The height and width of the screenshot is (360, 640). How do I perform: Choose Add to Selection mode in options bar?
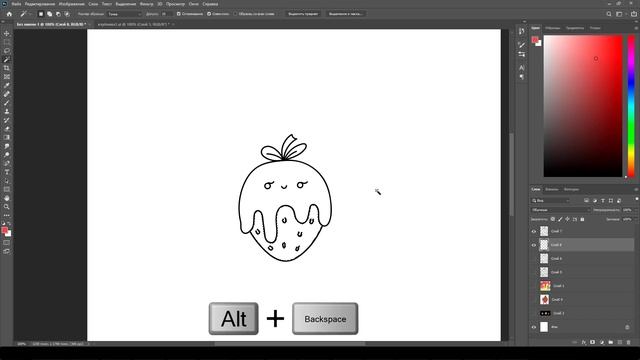coord(49,14)
